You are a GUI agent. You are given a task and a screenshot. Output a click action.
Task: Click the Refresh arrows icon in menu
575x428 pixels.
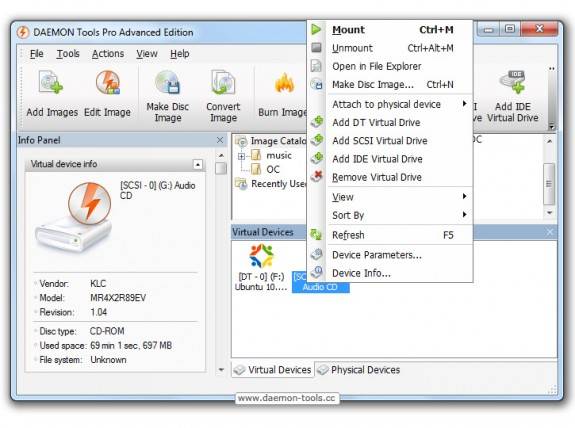tap(316, 234)
